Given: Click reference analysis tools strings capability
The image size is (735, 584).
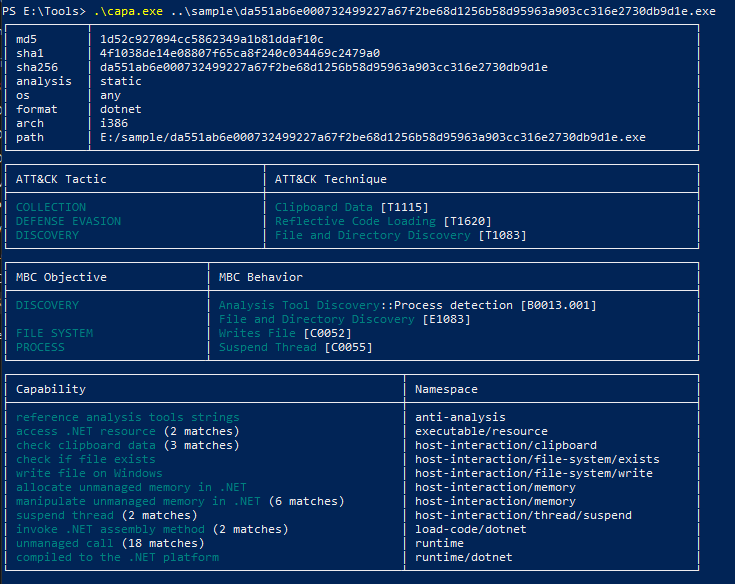Looking at the screenshot, I should 128,417.
